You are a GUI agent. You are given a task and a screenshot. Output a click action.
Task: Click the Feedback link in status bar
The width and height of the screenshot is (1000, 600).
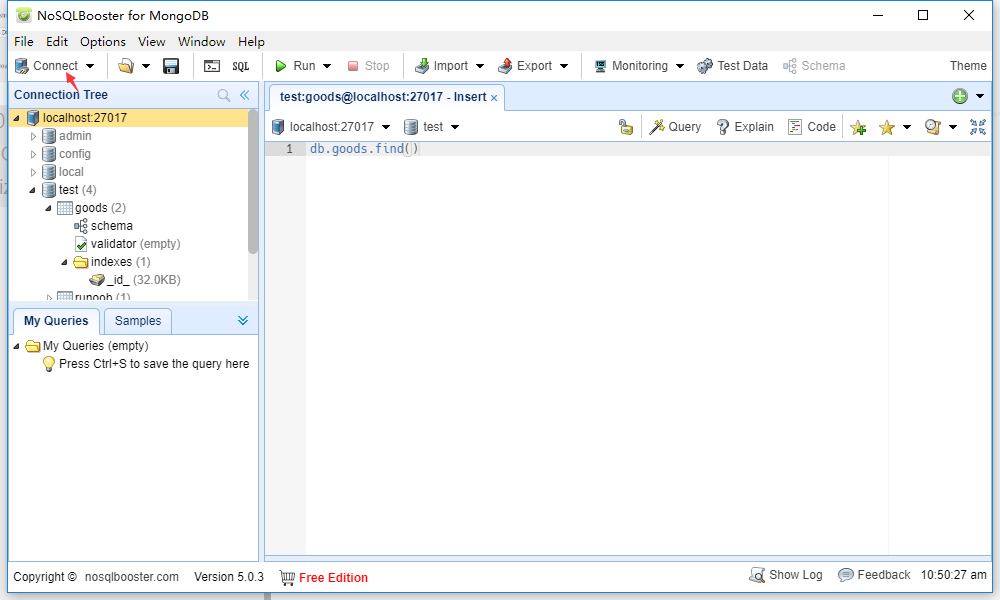(884, 574)
